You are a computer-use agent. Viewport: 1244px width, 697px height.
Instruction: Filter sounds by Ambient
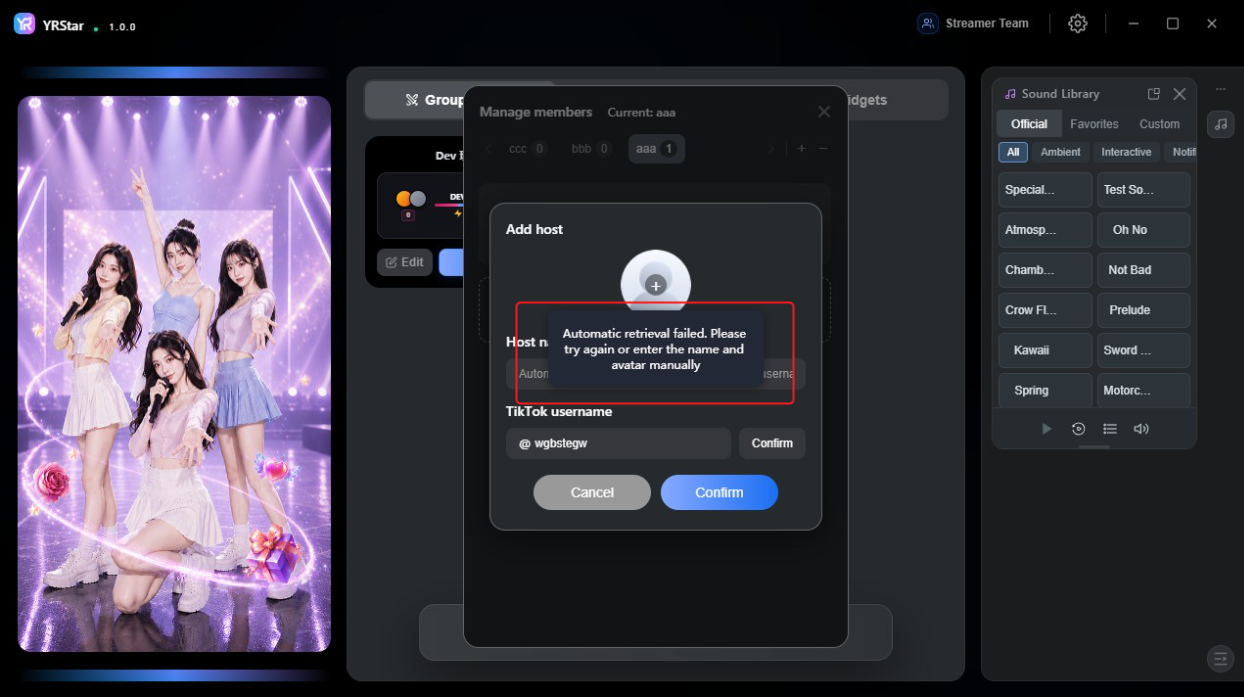click(x=1060, y=152)
